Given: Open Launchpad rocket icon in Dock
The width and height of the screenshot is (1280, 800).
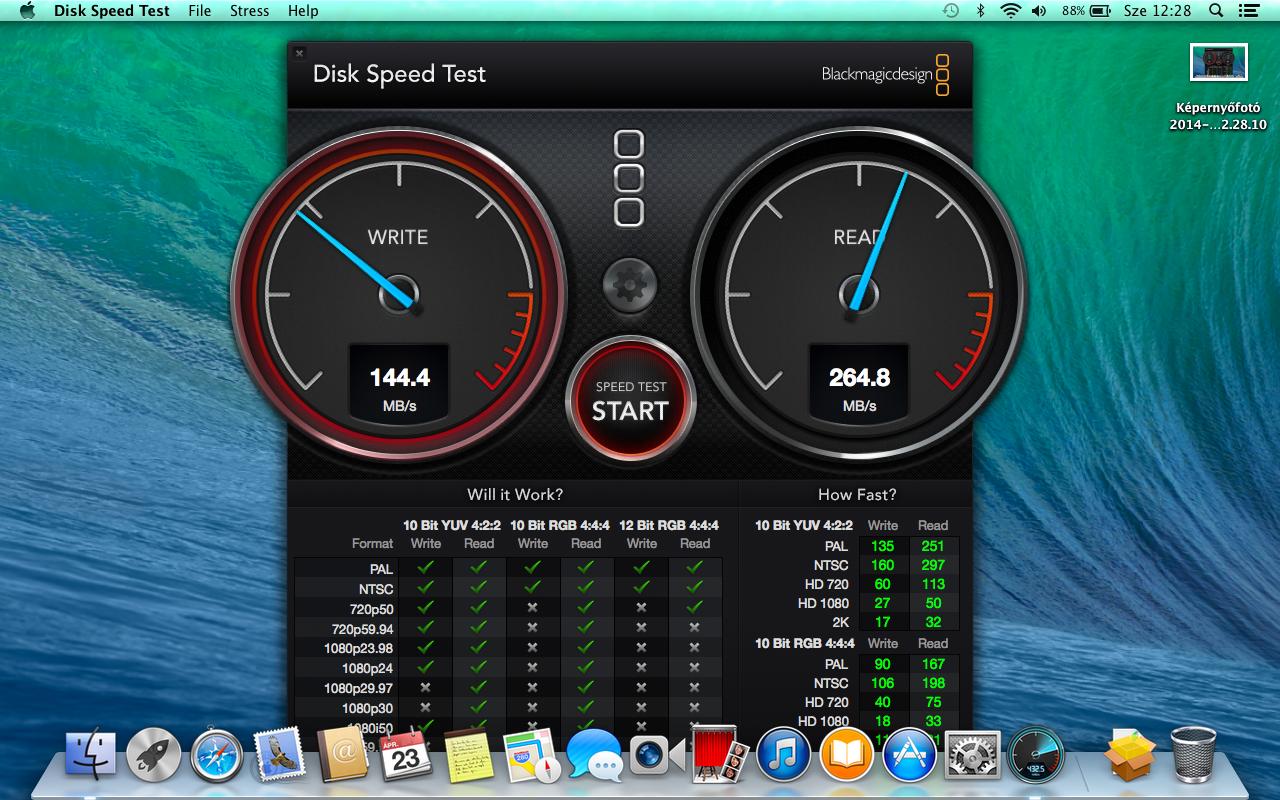Looking at the screenshot, I should (154, 755).
